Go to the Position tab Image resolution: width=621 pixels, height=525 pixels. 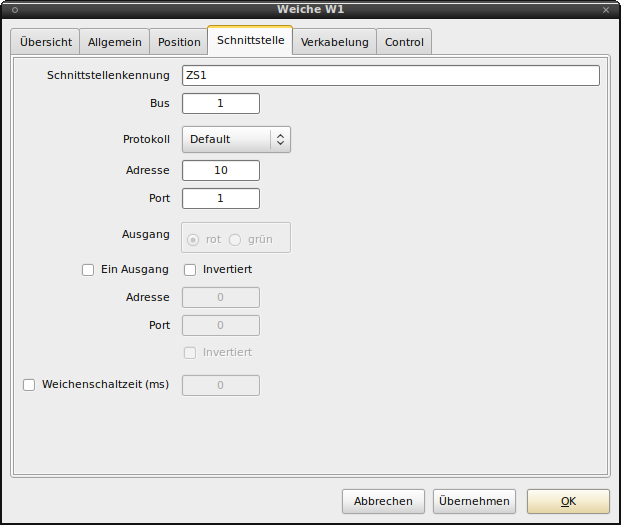(x=179, y=42)
